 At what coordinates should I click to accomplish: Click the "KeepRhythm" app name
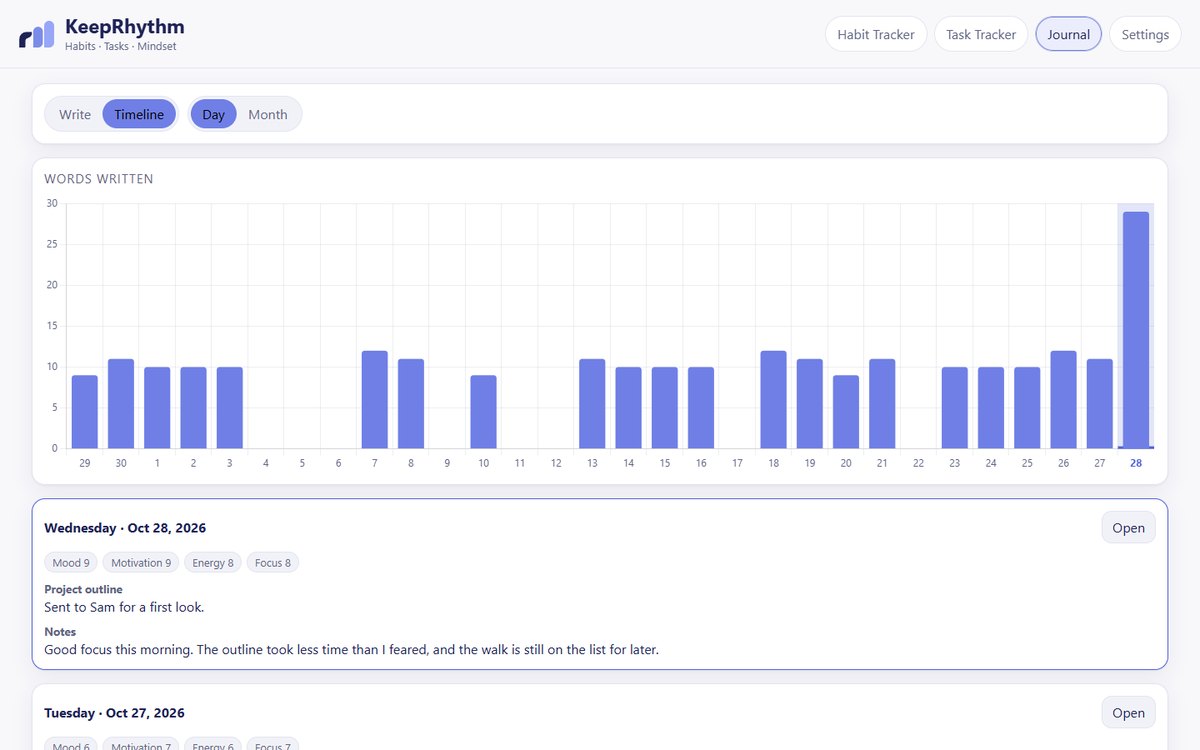125,27
